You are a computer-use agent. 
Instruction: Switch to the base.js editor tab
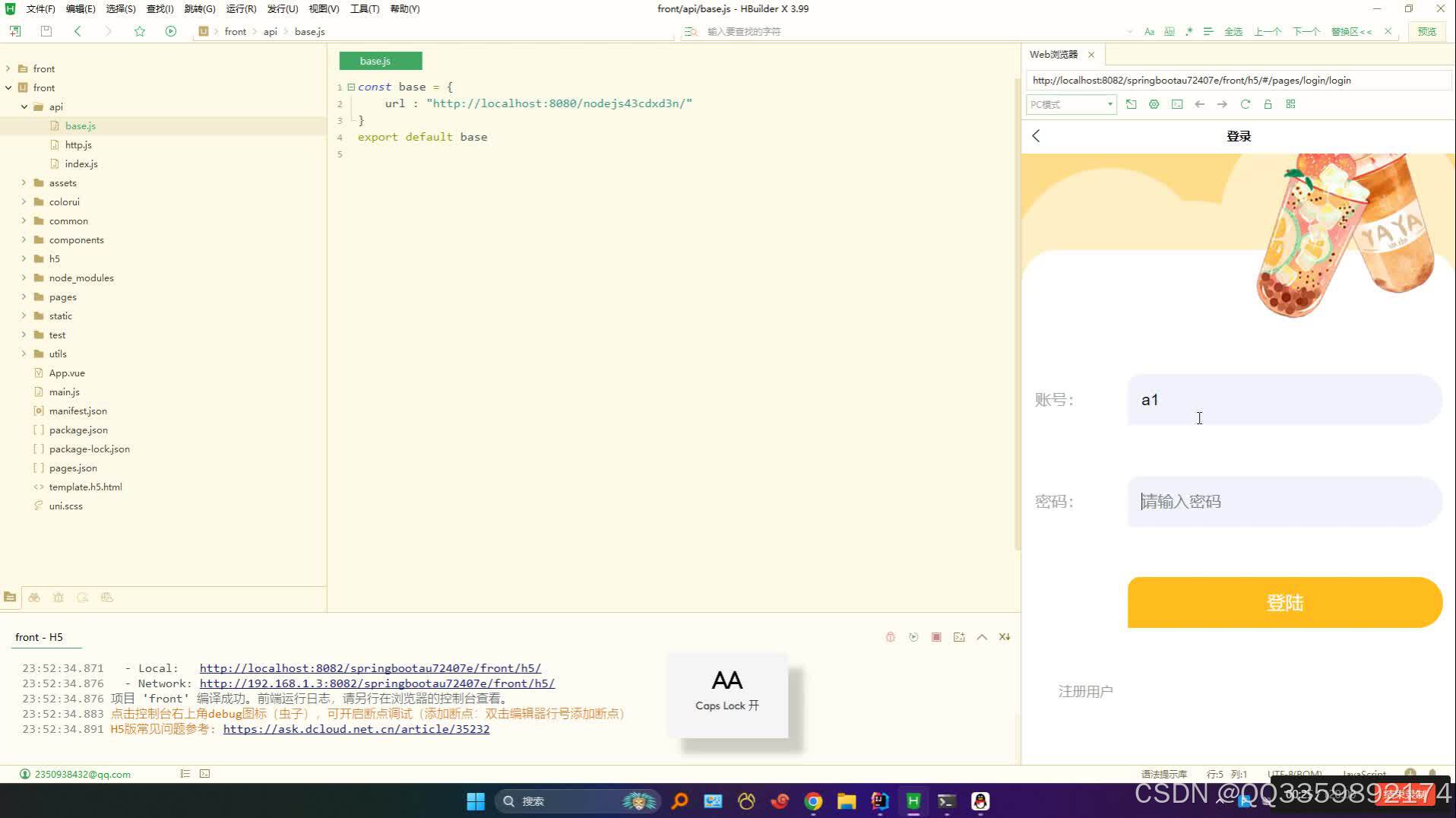point(380,61)
